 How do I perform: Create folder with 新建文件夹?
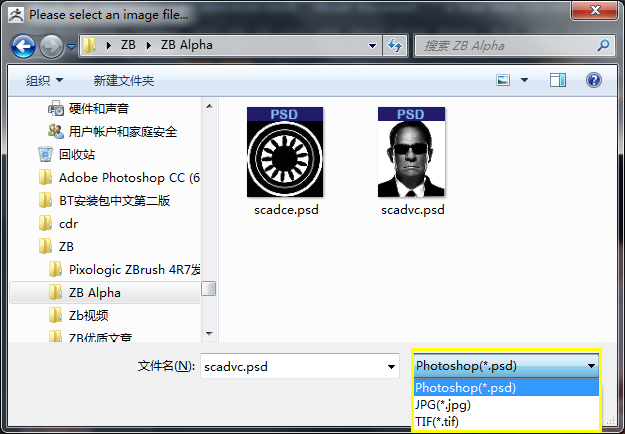click(124, 81)
